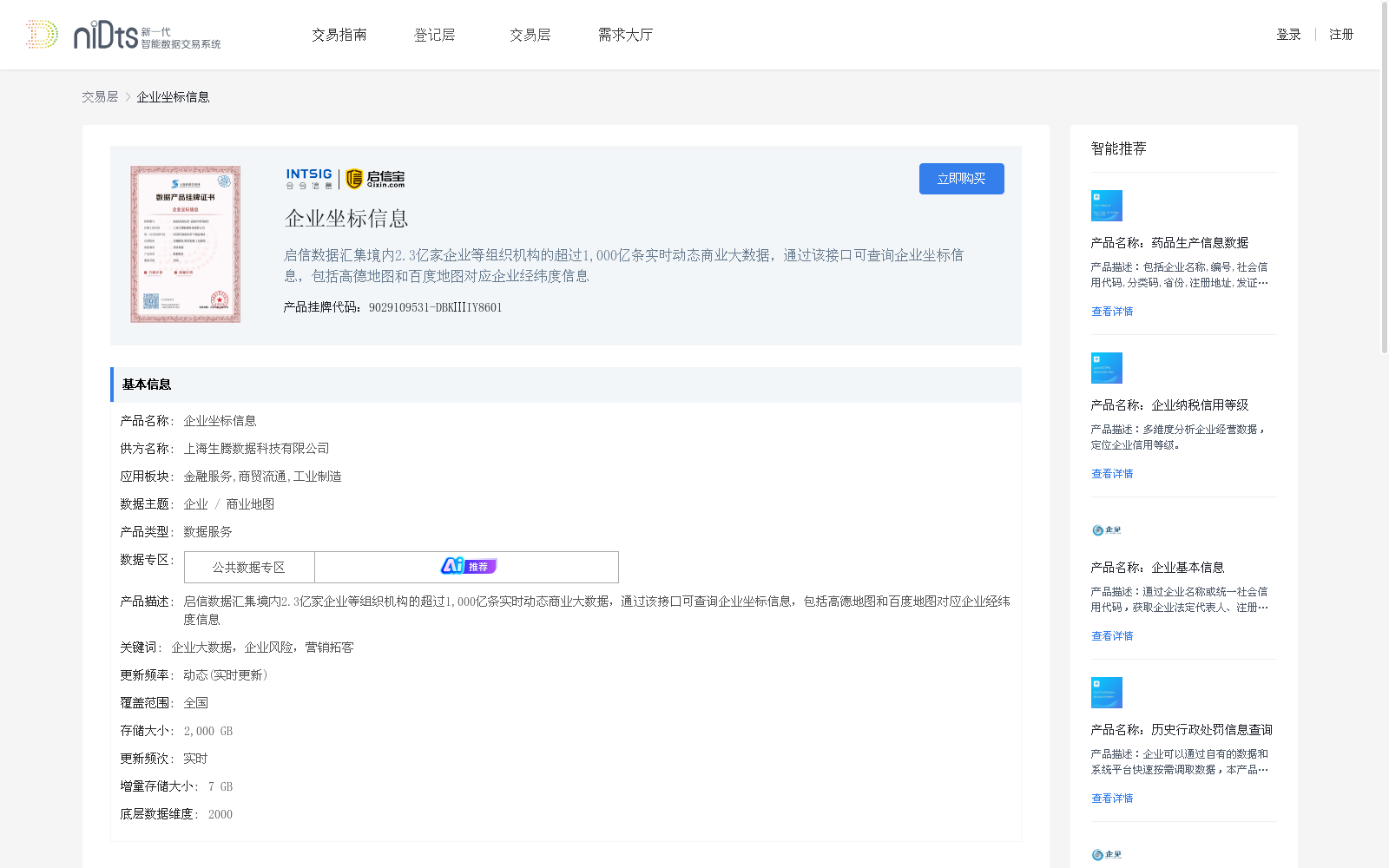Open 药品生产信息数据 product thumbnail icon

click(x=1107, y=206)
